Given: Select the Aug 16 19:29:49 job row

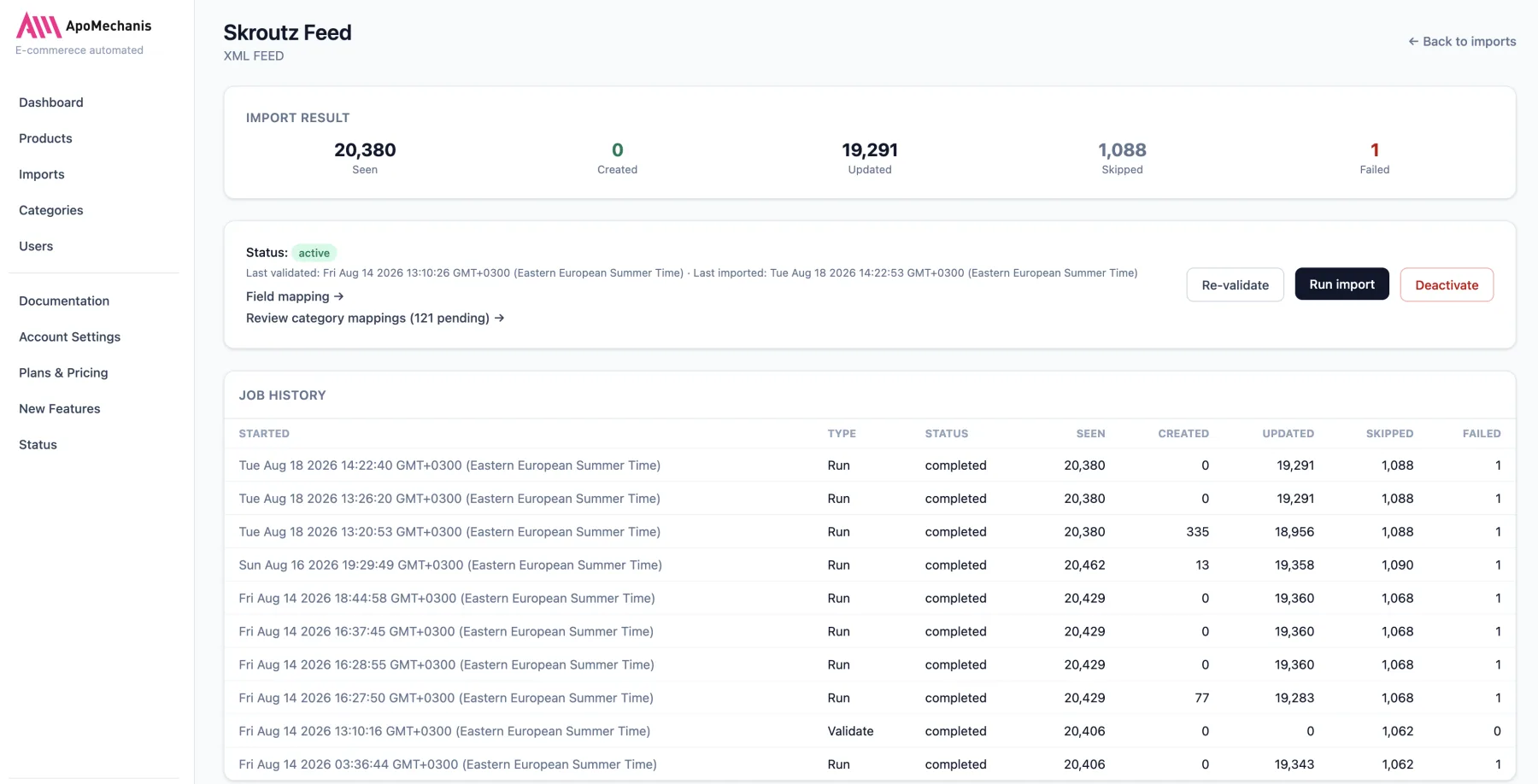Looking at the screenshot, I should point(870,565).
